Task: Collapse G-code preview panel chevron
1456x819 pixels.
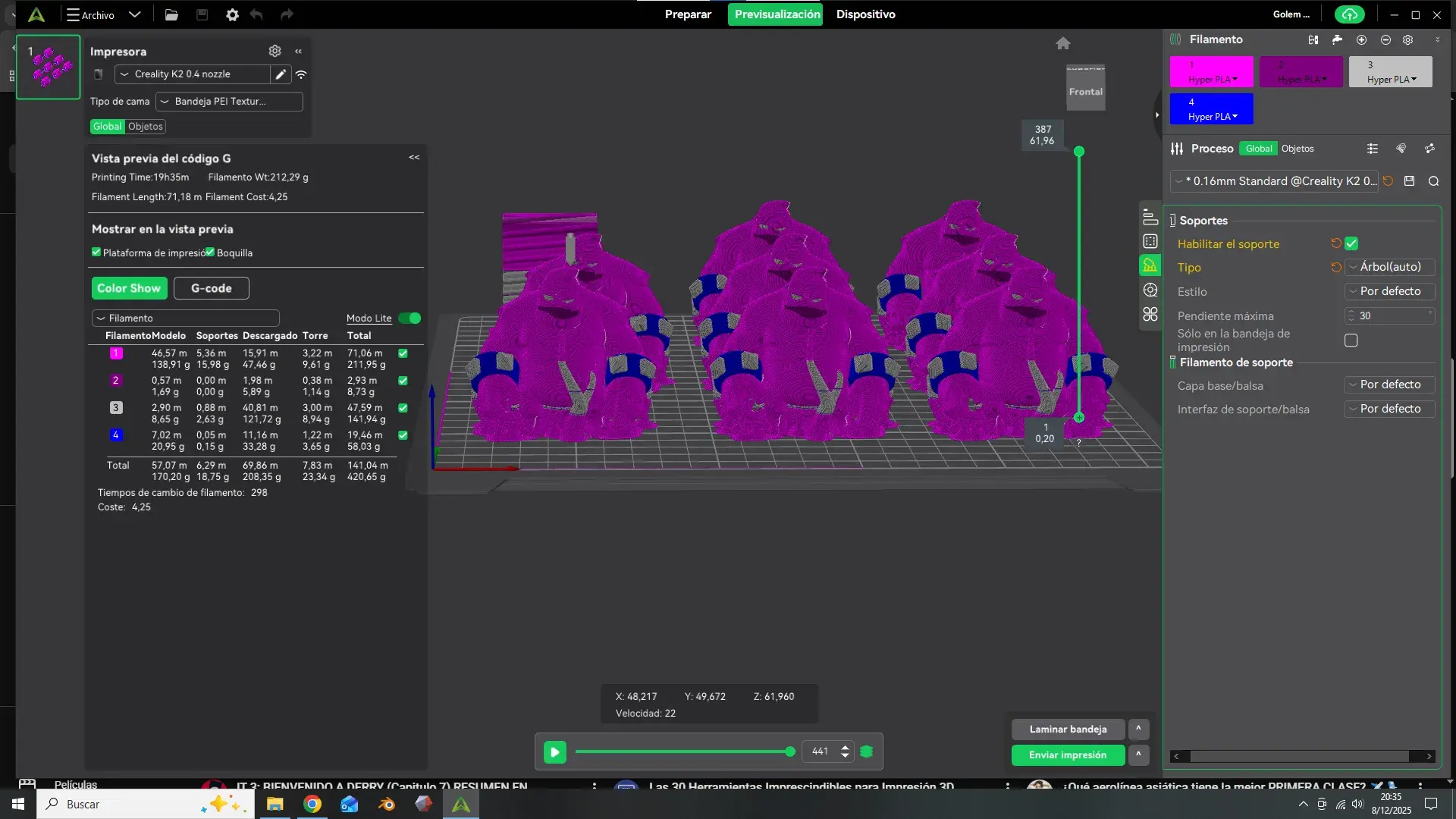Action: 414,158
